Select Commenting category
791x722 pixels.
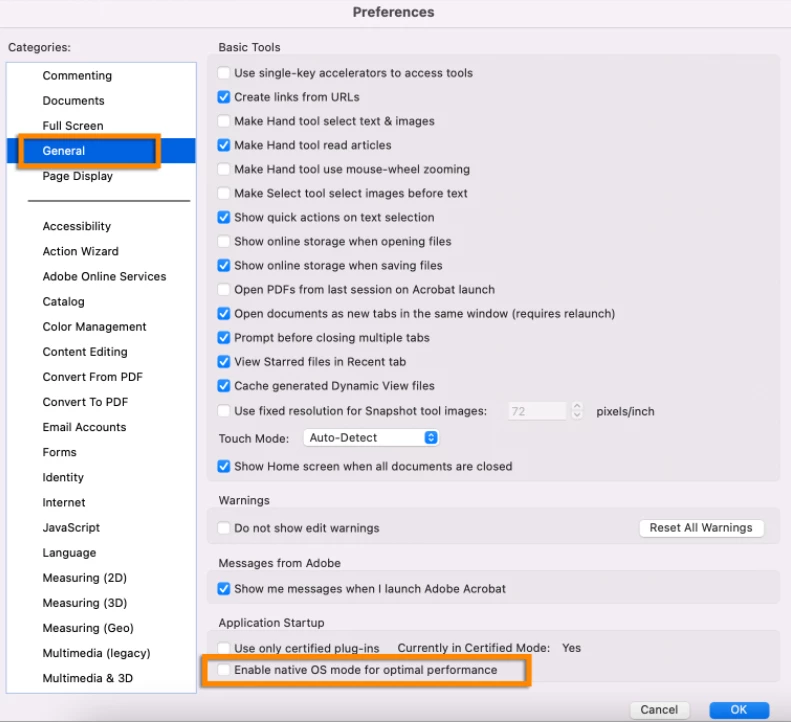point(77,76)
